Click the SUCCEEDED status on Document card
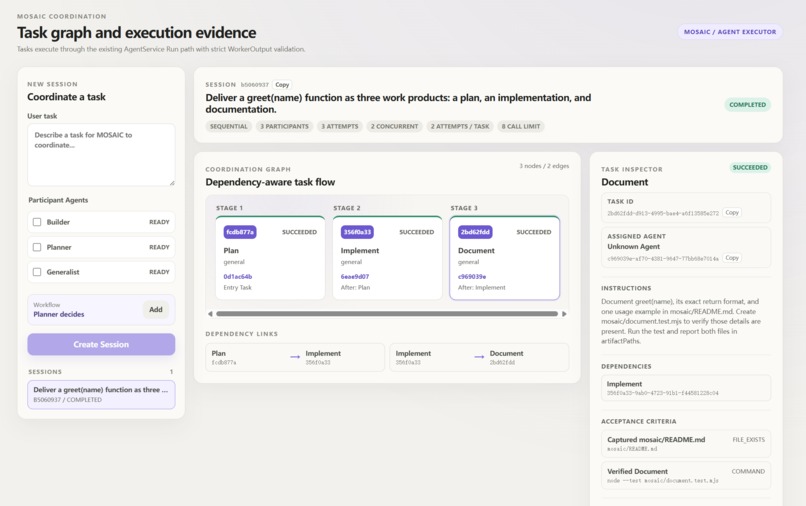Screen dimensions: 806x506 click(534, 232)
